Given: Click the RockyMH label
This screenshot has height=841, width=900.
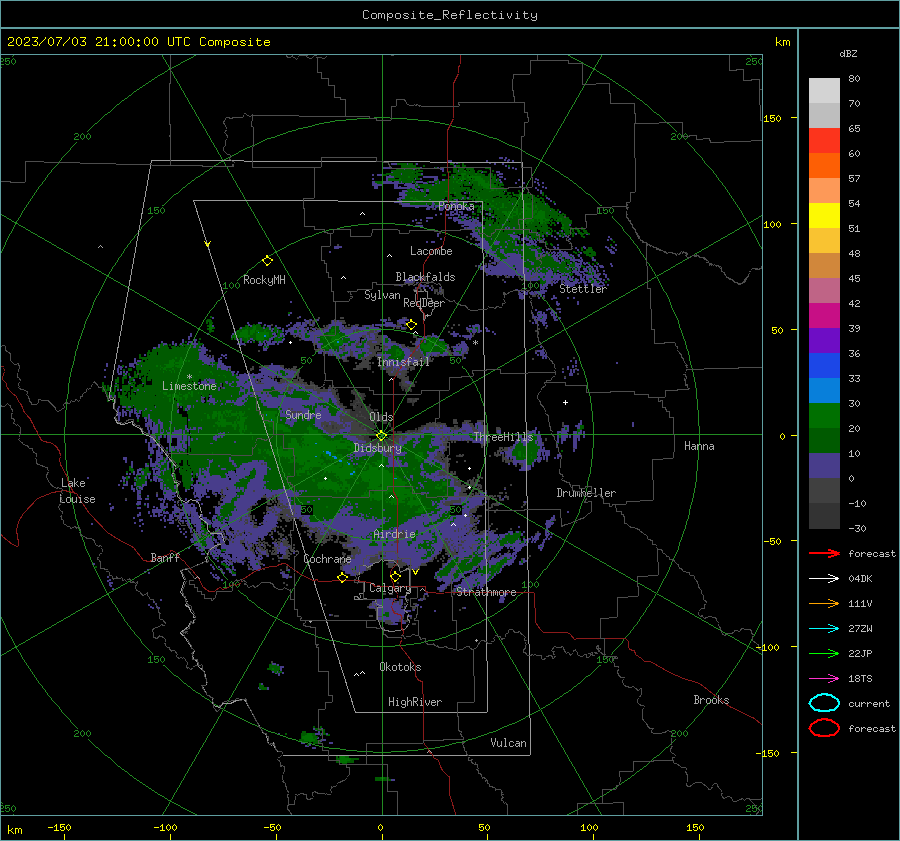Looking at the screenshot, I should tap(264, 280).
